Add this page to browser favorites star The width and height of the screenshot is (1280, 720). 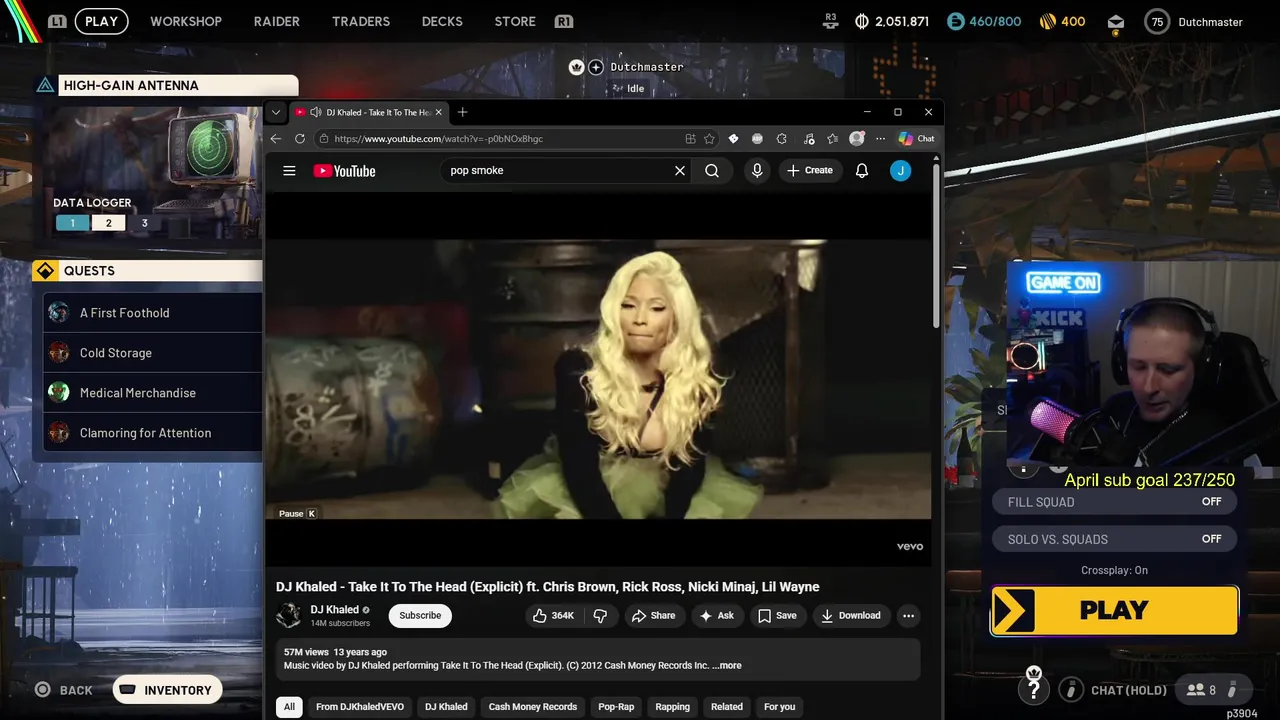pyautogui.click(x=710, y=139)
